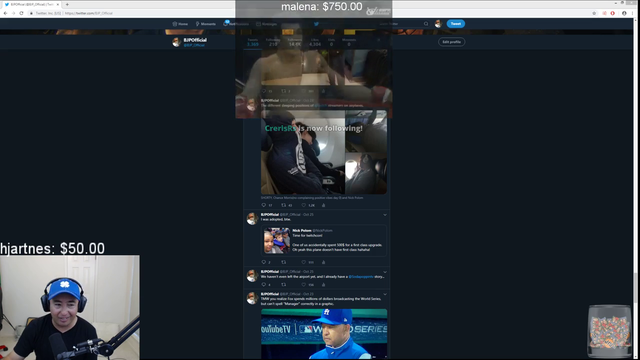Image resolution: width=640 pixels, height=360 pixels.
Task: Click avatar on the 'I was adopted' tweet
Action: pos(252,218)
